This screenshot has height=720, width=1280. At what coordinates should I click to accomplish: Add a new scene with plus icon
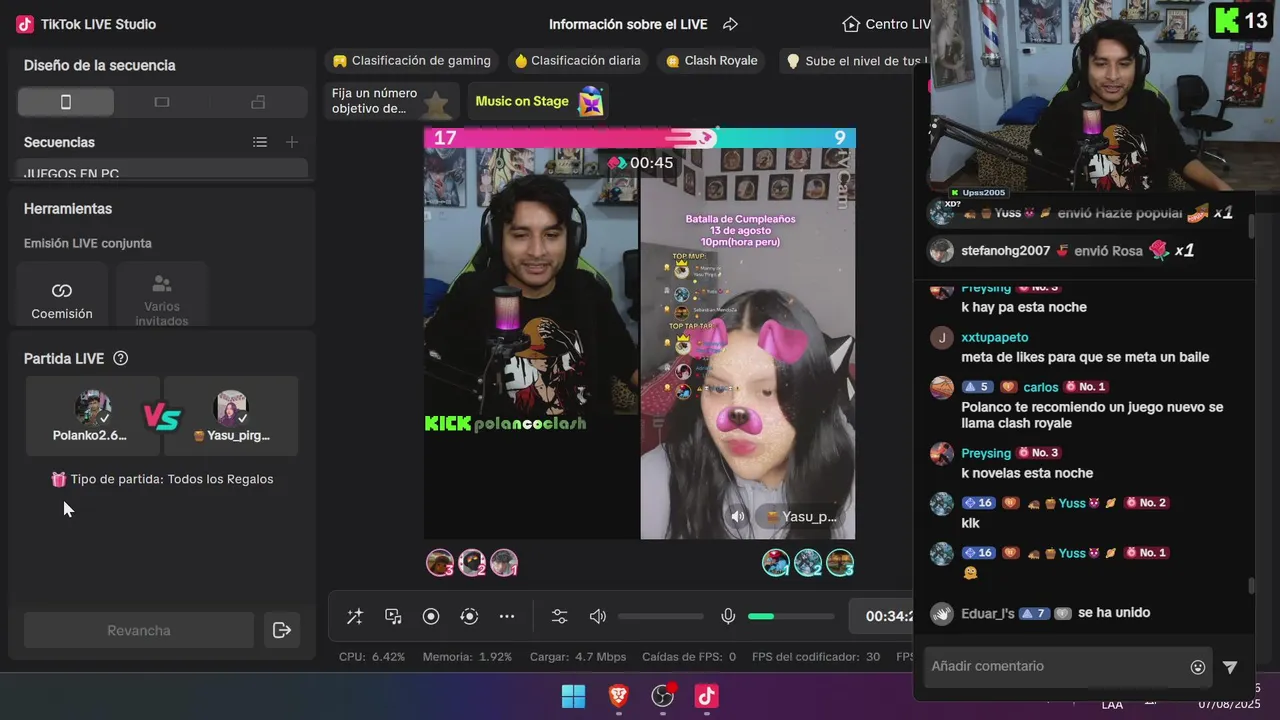click(x=292, y=142)
